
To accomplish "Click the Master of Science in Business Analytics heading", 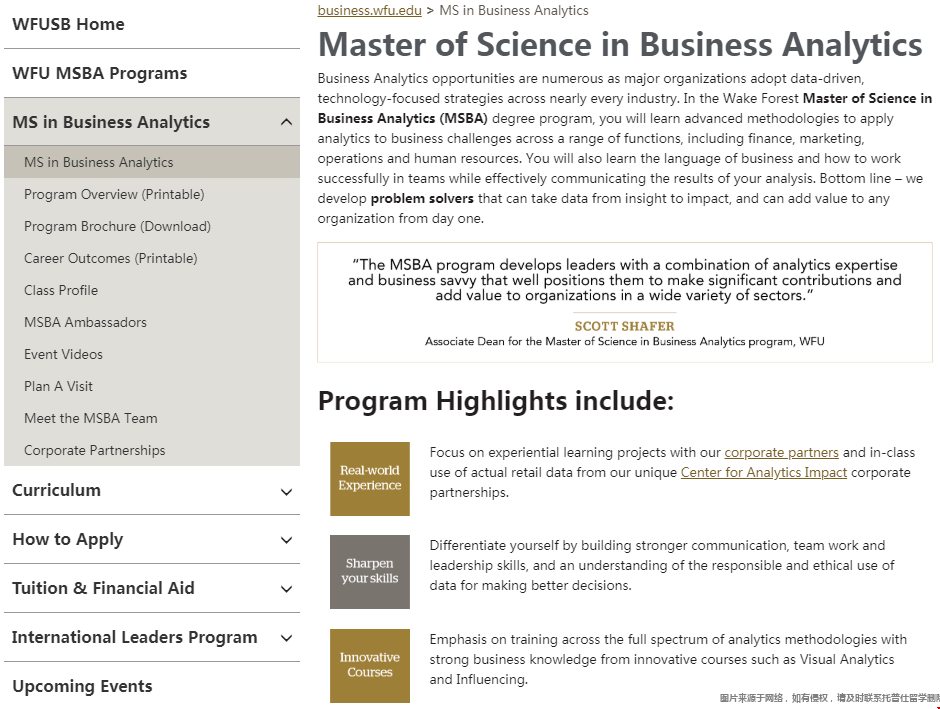I will coord(620,45).
